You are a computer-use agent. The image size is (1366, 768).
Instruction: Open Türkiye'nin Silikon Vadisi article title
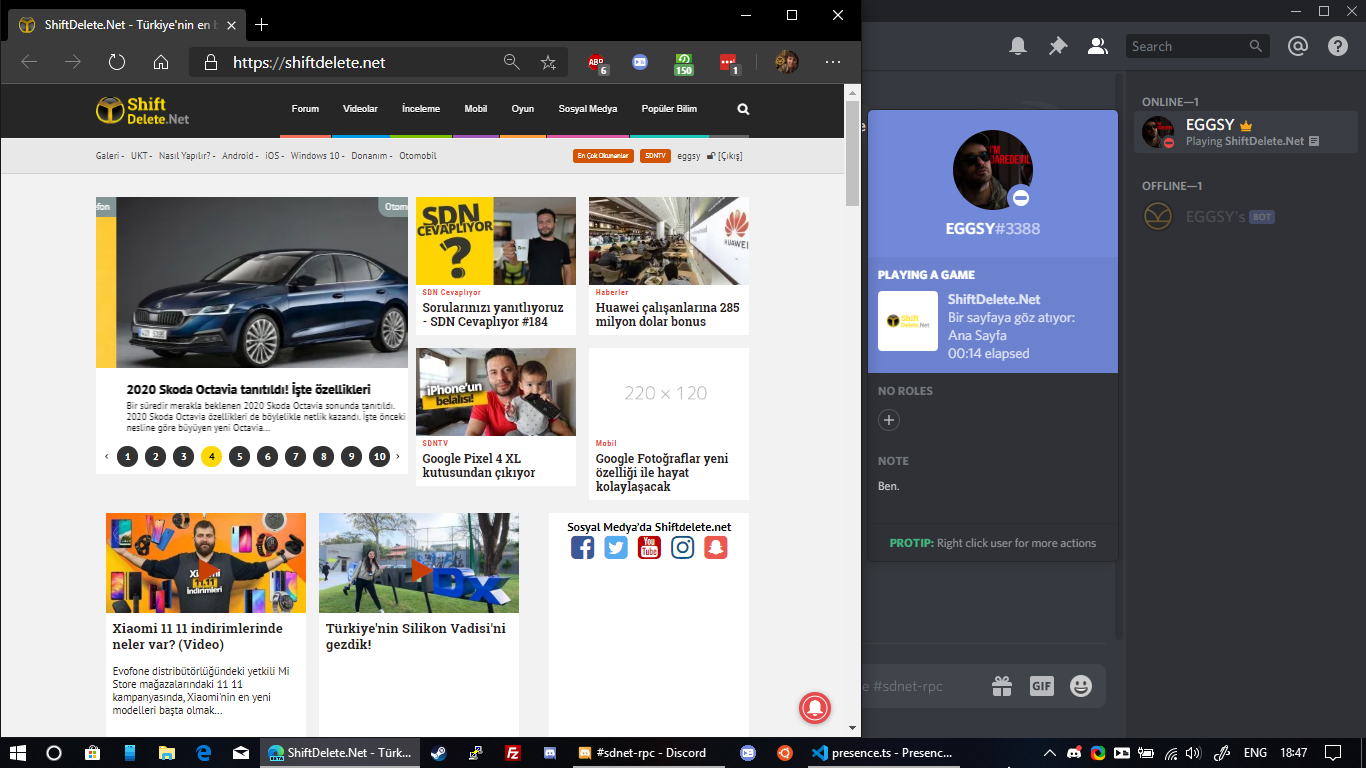[x=416, y=637]
